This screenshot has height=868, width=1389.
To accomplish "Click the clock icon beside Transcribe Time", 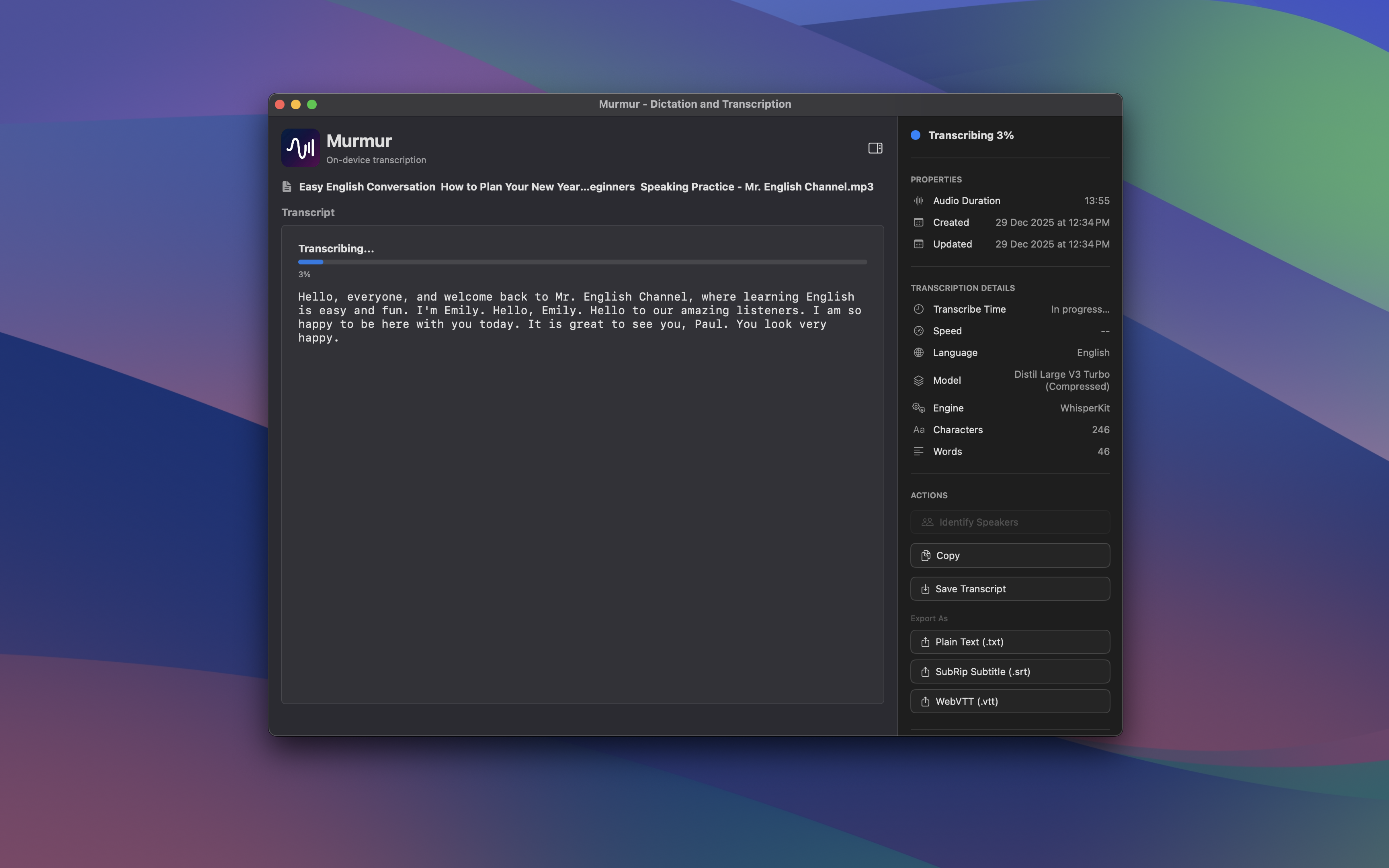I will (x=918, y=309).
